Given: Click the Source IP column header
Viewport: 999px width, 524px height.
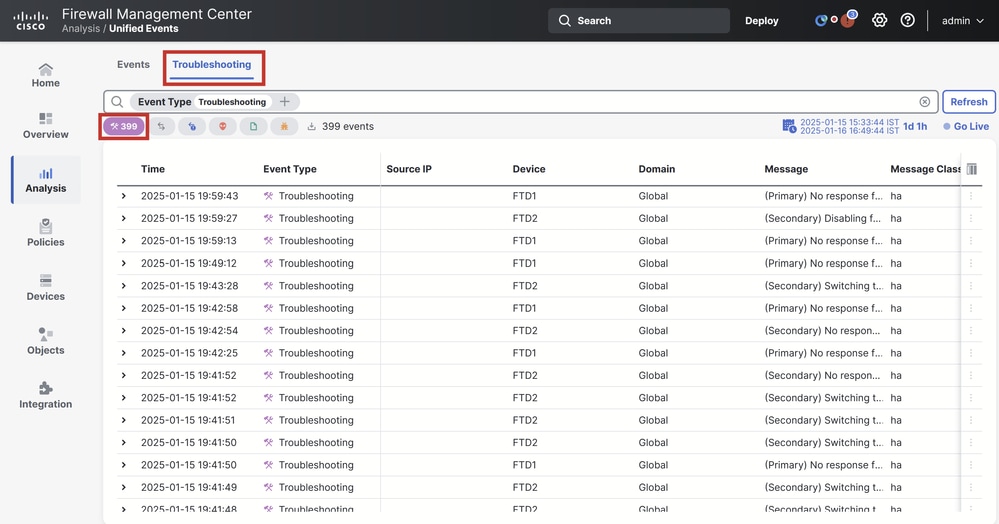Looking at the screenshot, I should pos(409,169).
